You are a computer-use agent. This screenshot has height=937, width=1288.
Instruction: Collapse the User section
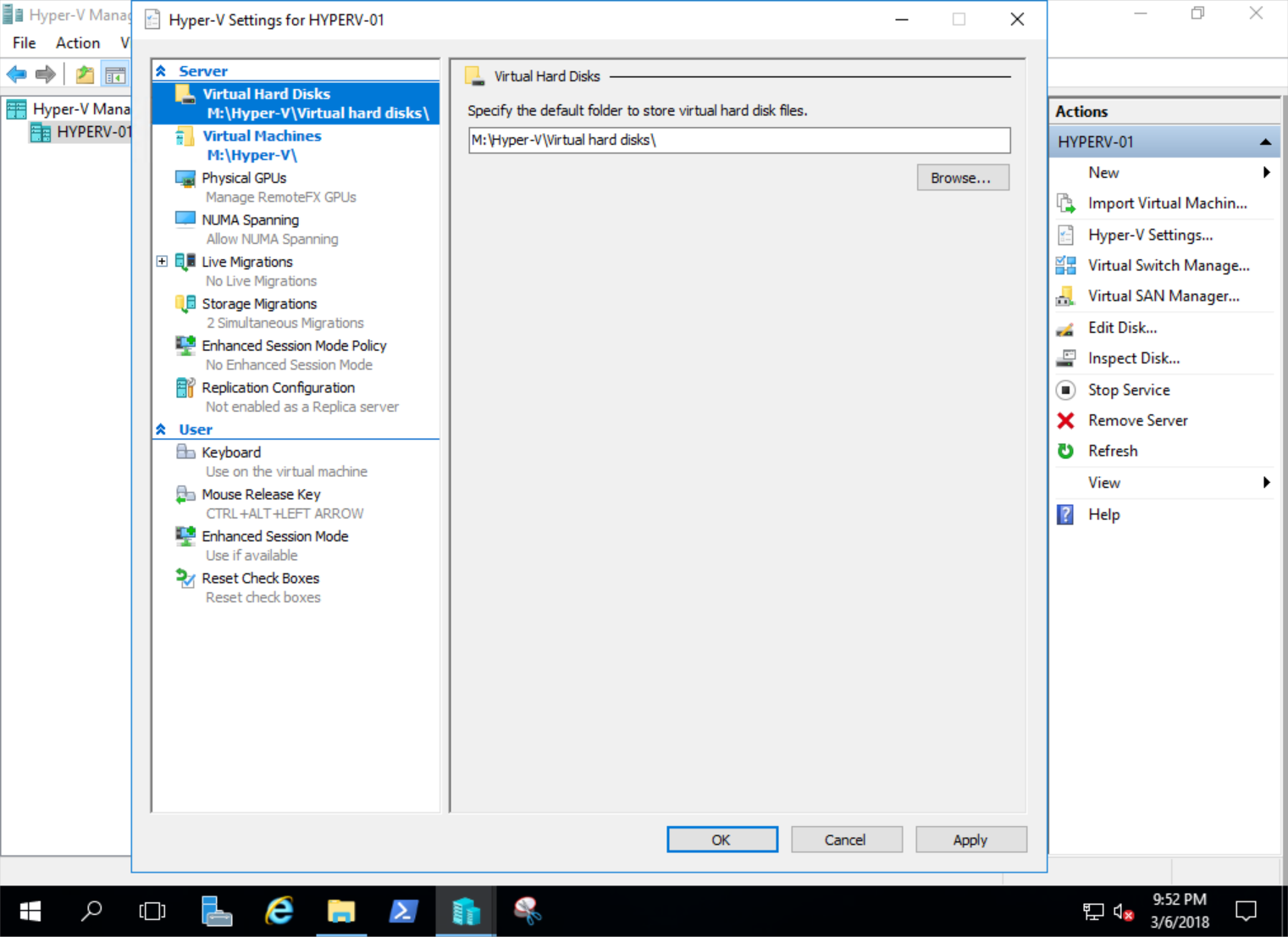pos(161,430)
